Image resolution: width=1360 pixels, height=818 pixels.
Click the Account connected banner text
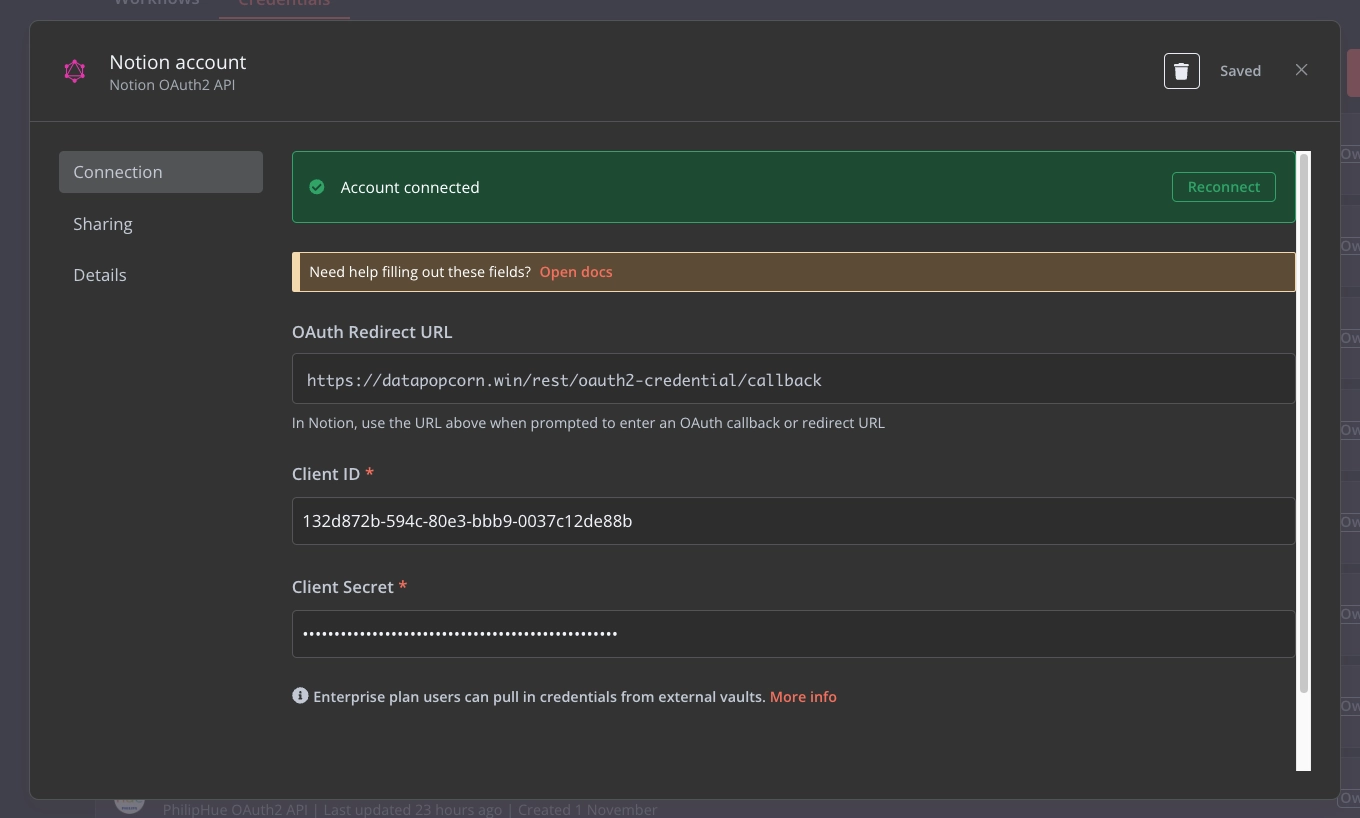pos(410,188)
